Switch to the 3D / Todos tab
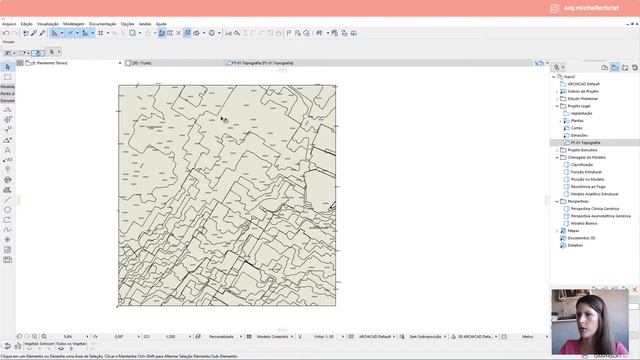Viewport: 640px width, 360px height. [141, 63]
